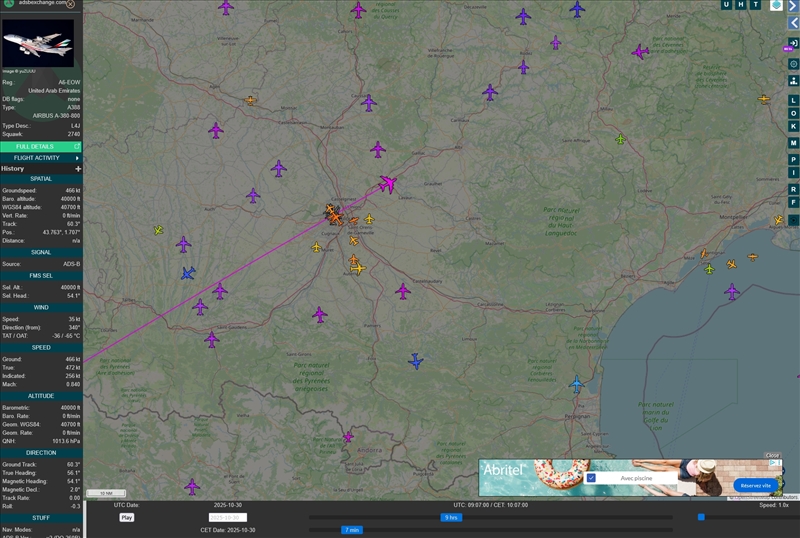Select the purple aircraft over the Mediterranean sea

pos(732,292)
